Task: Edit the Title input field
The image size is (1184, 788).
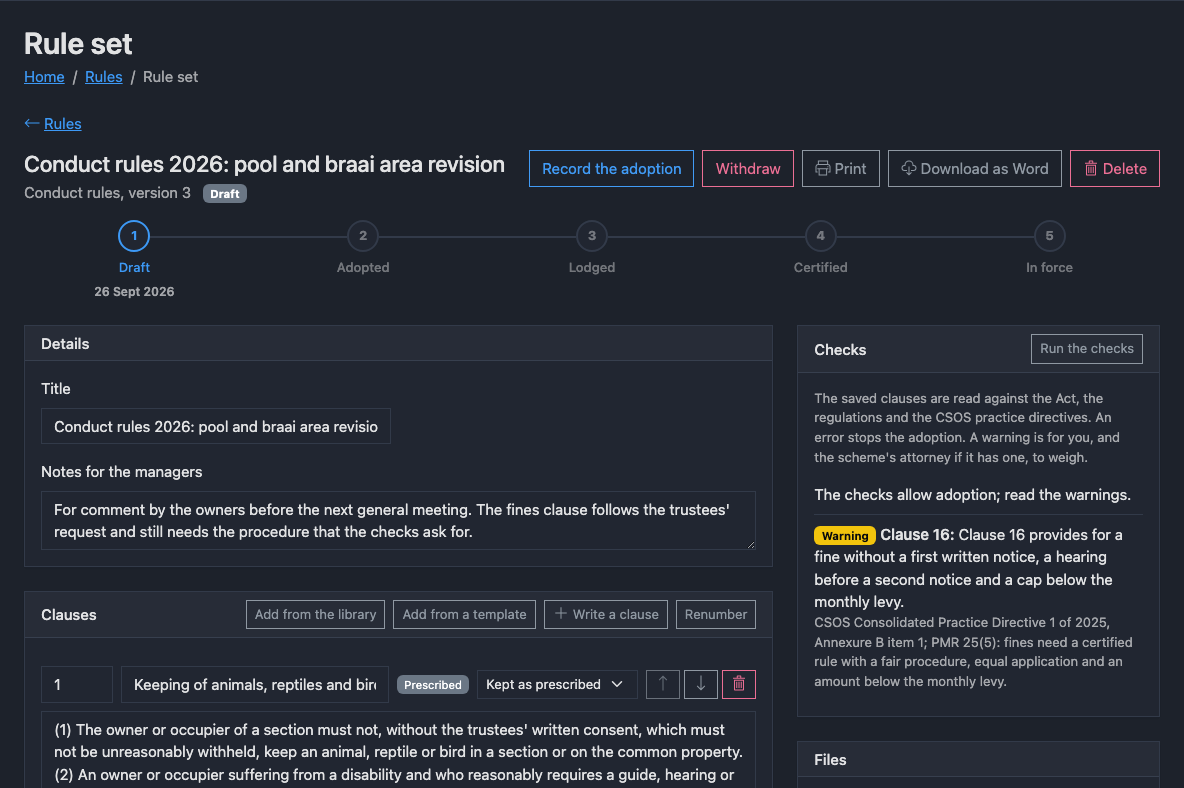Action: coord(216,426)
